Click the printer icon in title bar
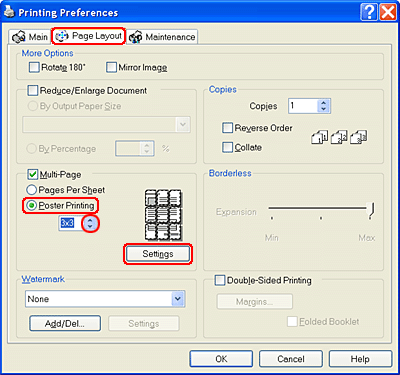Image resolution: width=400 pixels, height=375 pixels. pyautogui.click(x=9, y=13)
